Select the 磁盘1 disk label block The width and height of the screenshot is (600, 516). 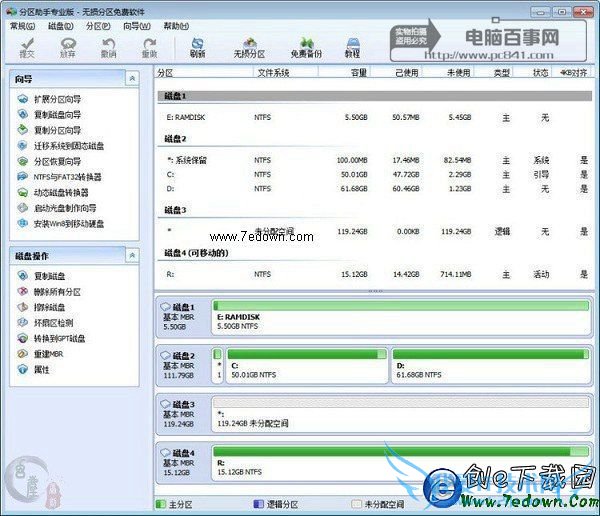183,317
